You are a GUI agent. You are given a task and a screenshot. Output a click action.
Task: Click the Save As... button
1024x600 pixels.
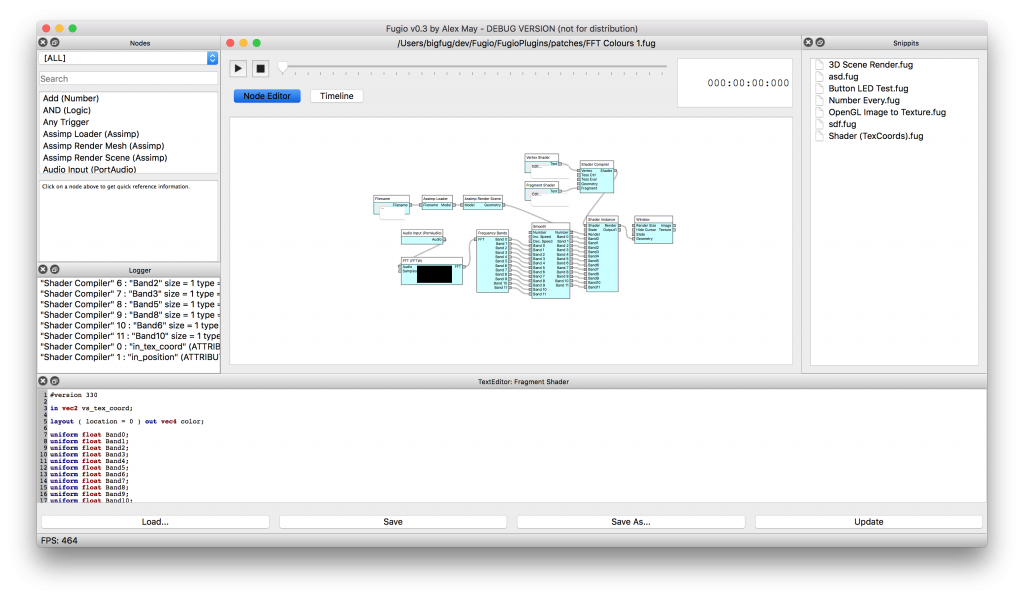[629, 521]
